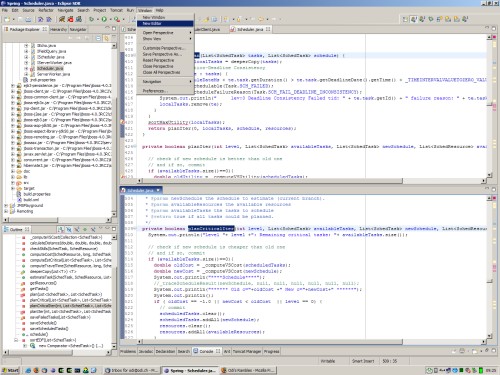
Task: Open the Refactor menu
Action: (46, 10)
